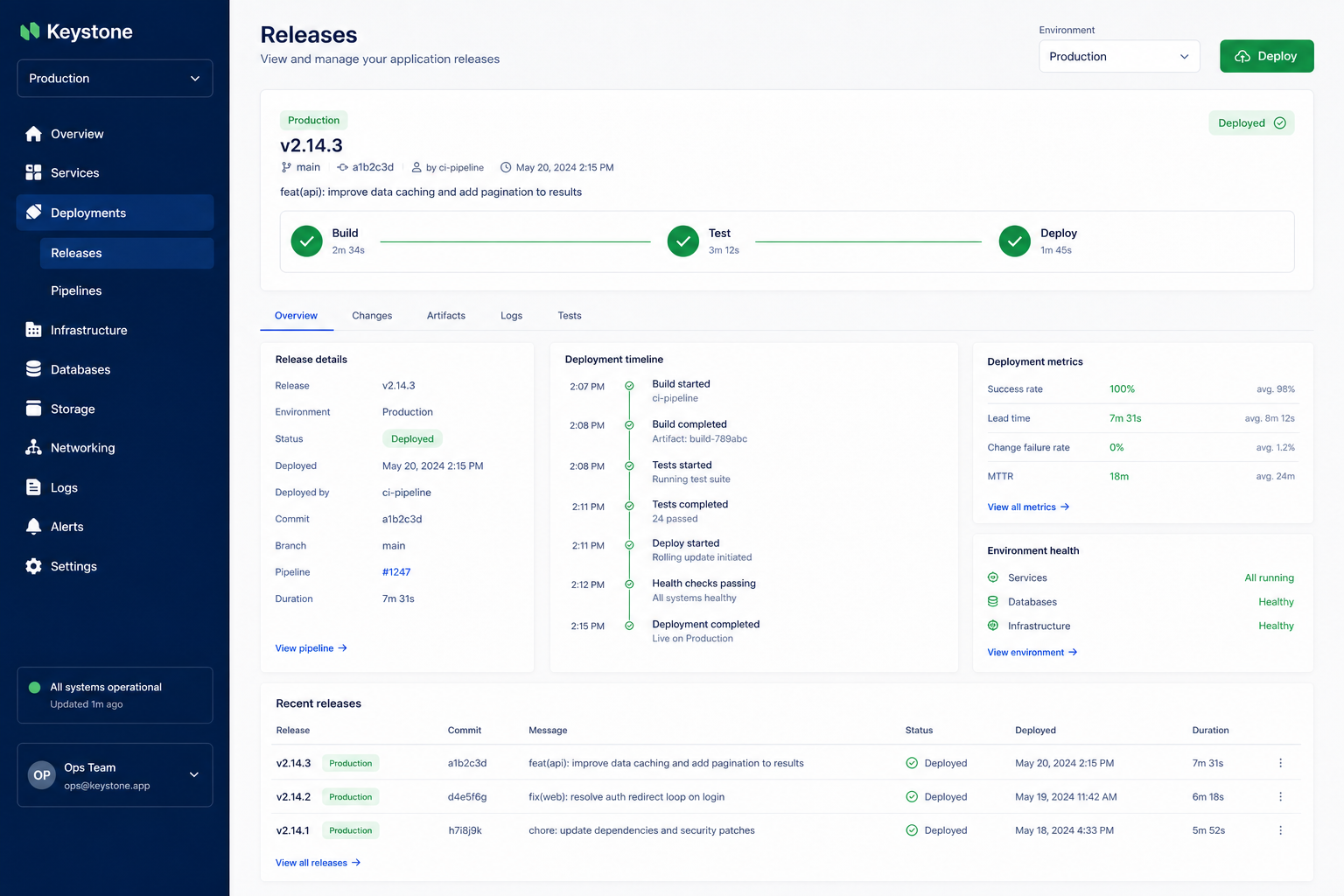
Task: Expand the Ops Team account menu
Action: point(115,775)
